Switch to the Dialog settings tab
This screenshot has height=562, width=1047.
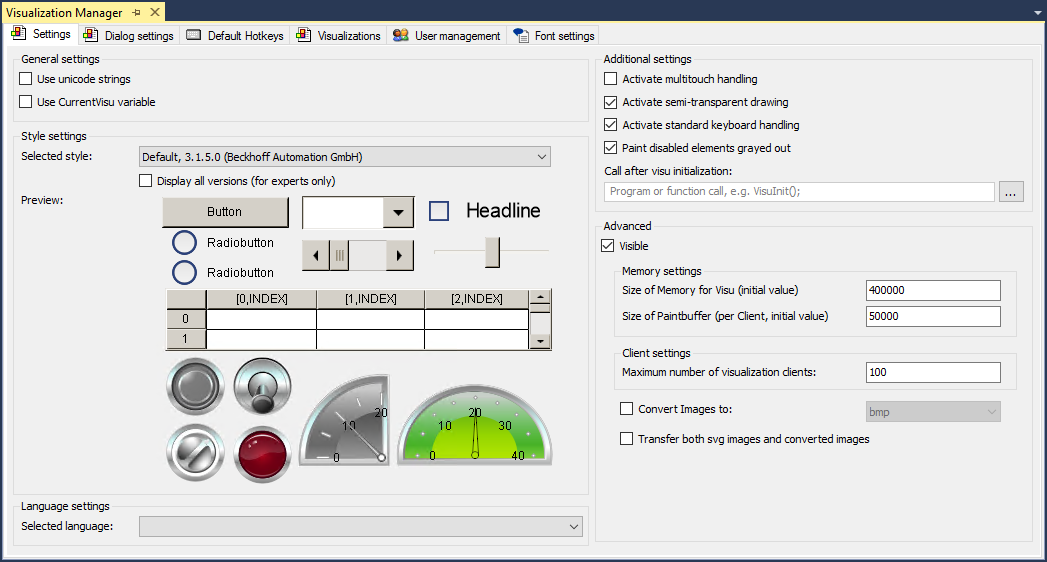[128, 35]
